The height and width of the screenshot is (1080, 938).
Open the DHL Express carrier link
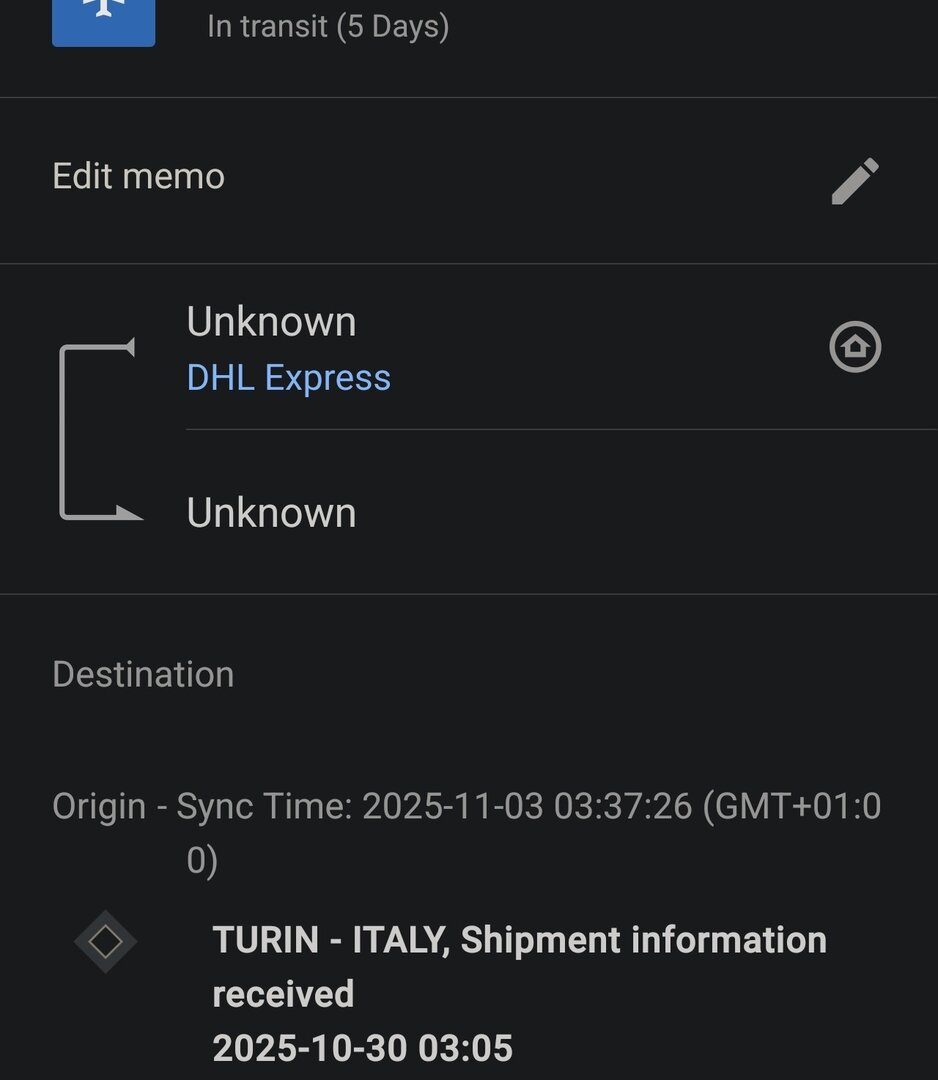pos(288,378)
